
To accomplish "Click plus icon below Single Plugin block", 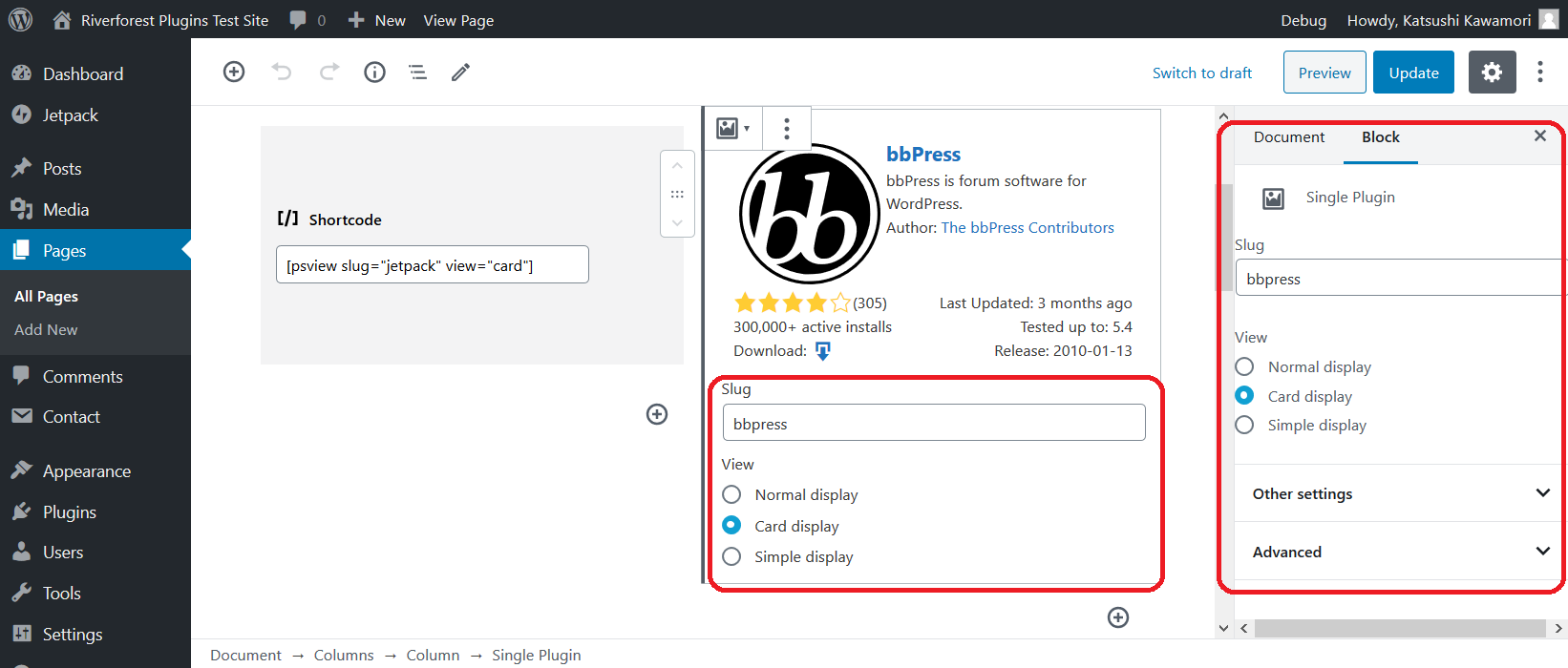I will click(1118, 617).
